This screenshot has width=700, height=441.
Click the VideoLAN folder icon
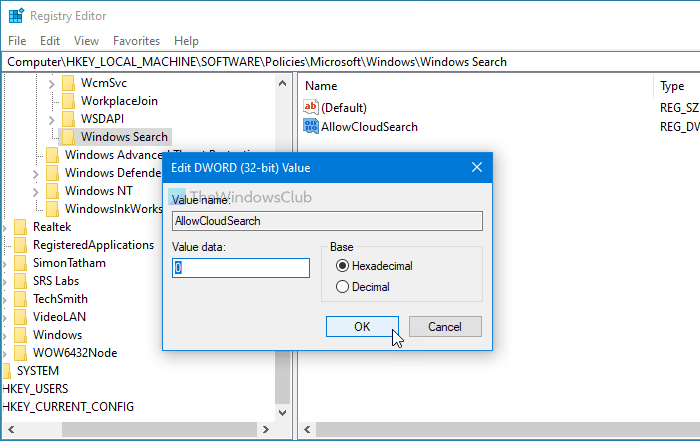(19, 317)
